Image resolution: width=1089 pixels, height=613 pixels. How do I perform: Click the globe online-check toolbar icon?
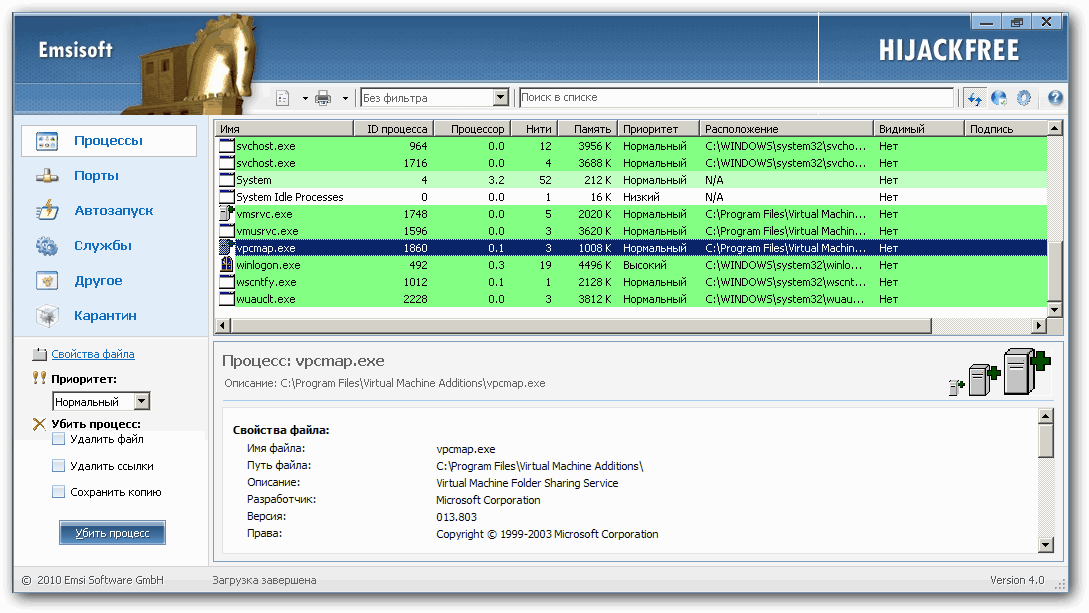999,99
